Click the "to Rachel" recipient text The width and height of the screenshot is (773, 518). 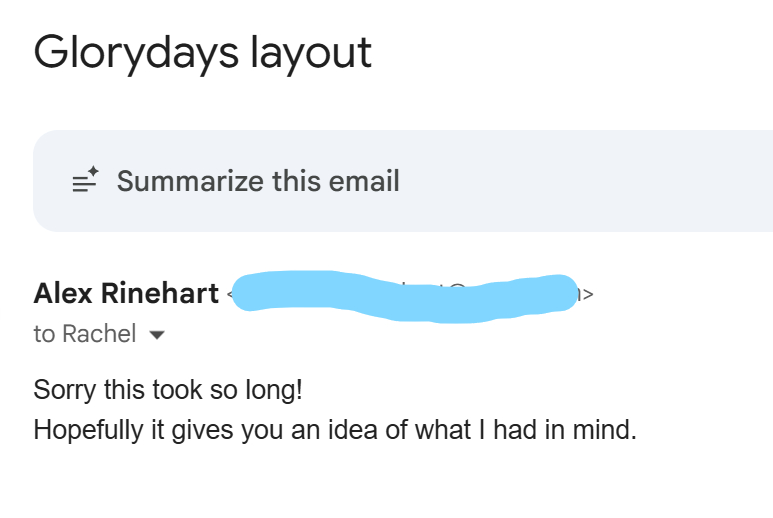[x=85, y=334]
